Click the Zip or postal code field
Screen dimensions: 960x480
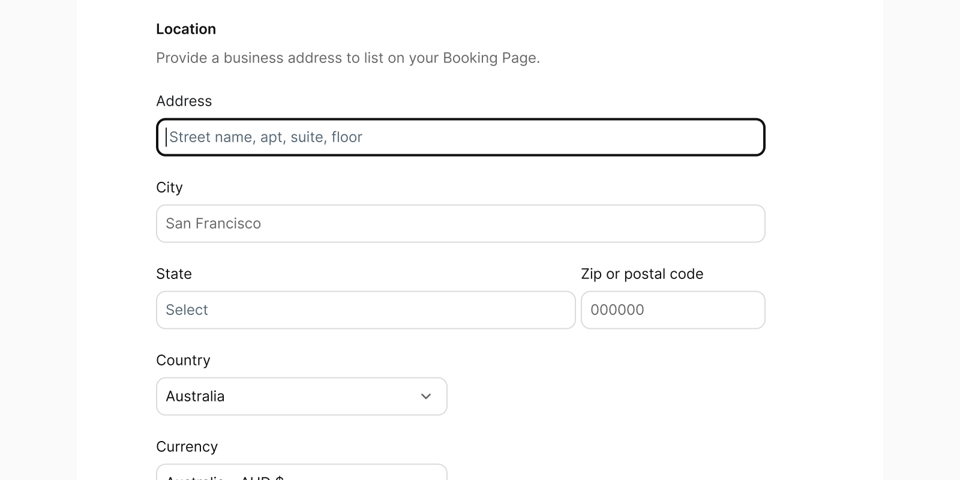tap(673, 310)
